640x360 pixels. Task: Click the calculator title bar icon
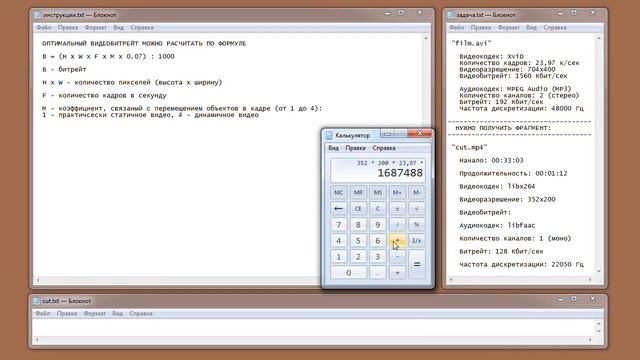[329, 135]
